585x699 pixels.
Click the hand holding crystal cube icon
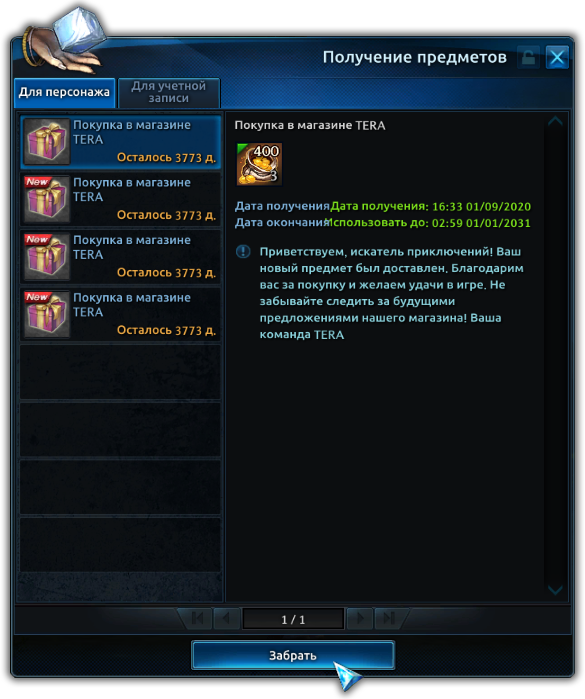tap(65, 42)
